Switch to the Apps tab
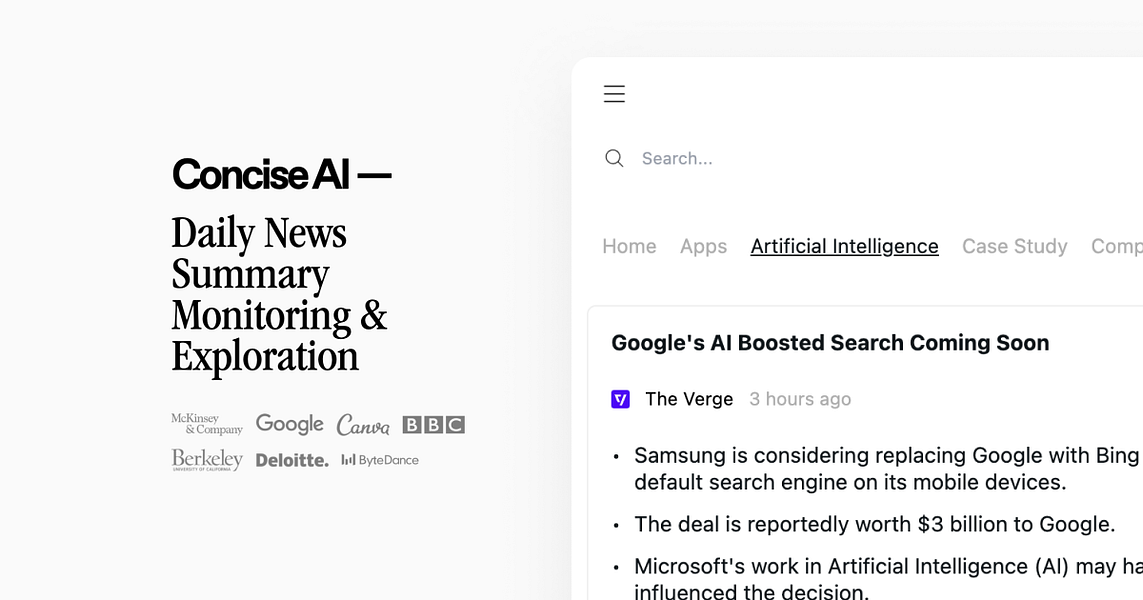1143x600 pixels. 703,246
